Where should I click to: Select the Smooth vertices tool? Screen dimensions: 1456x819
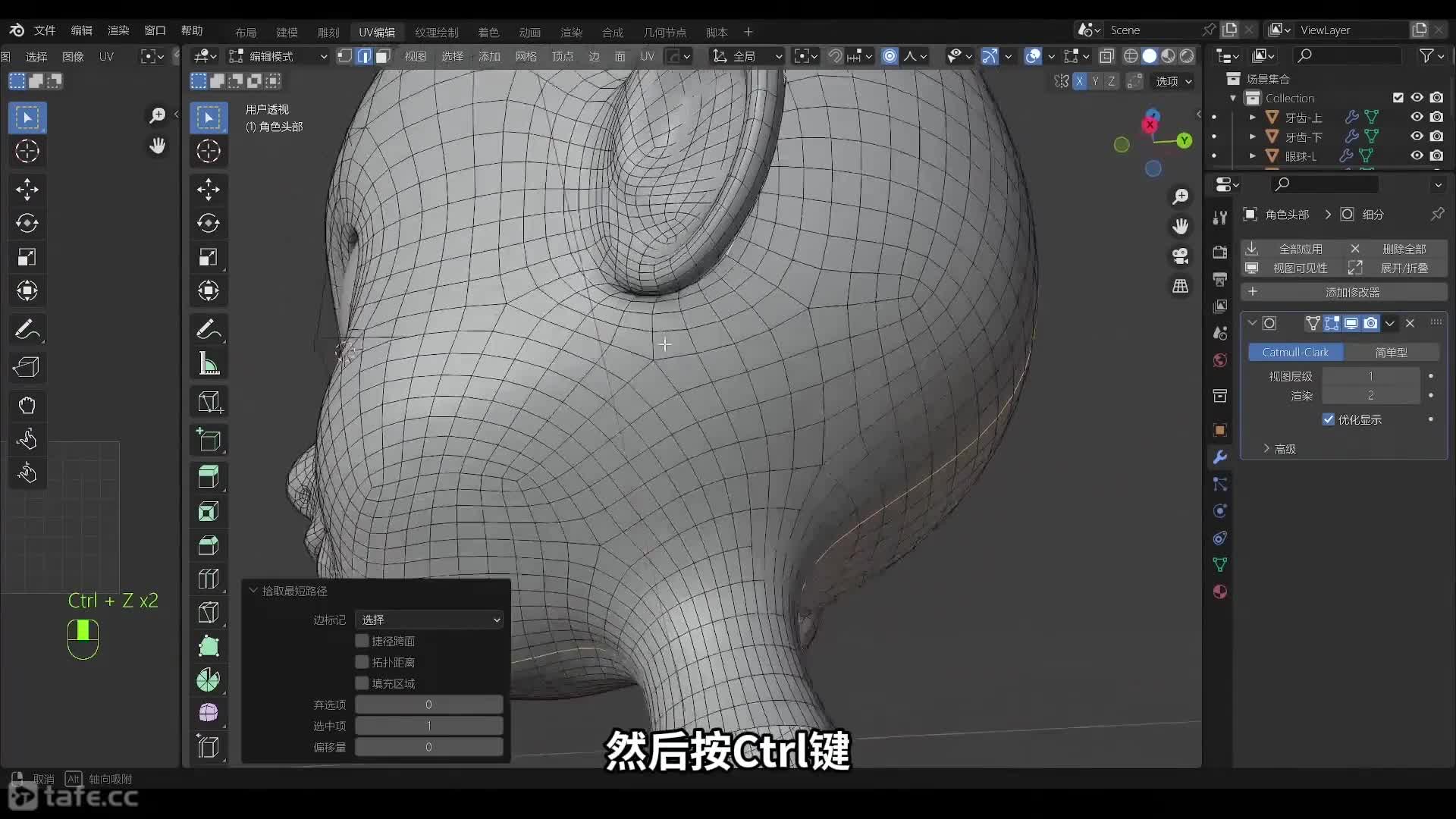point(209,713)
